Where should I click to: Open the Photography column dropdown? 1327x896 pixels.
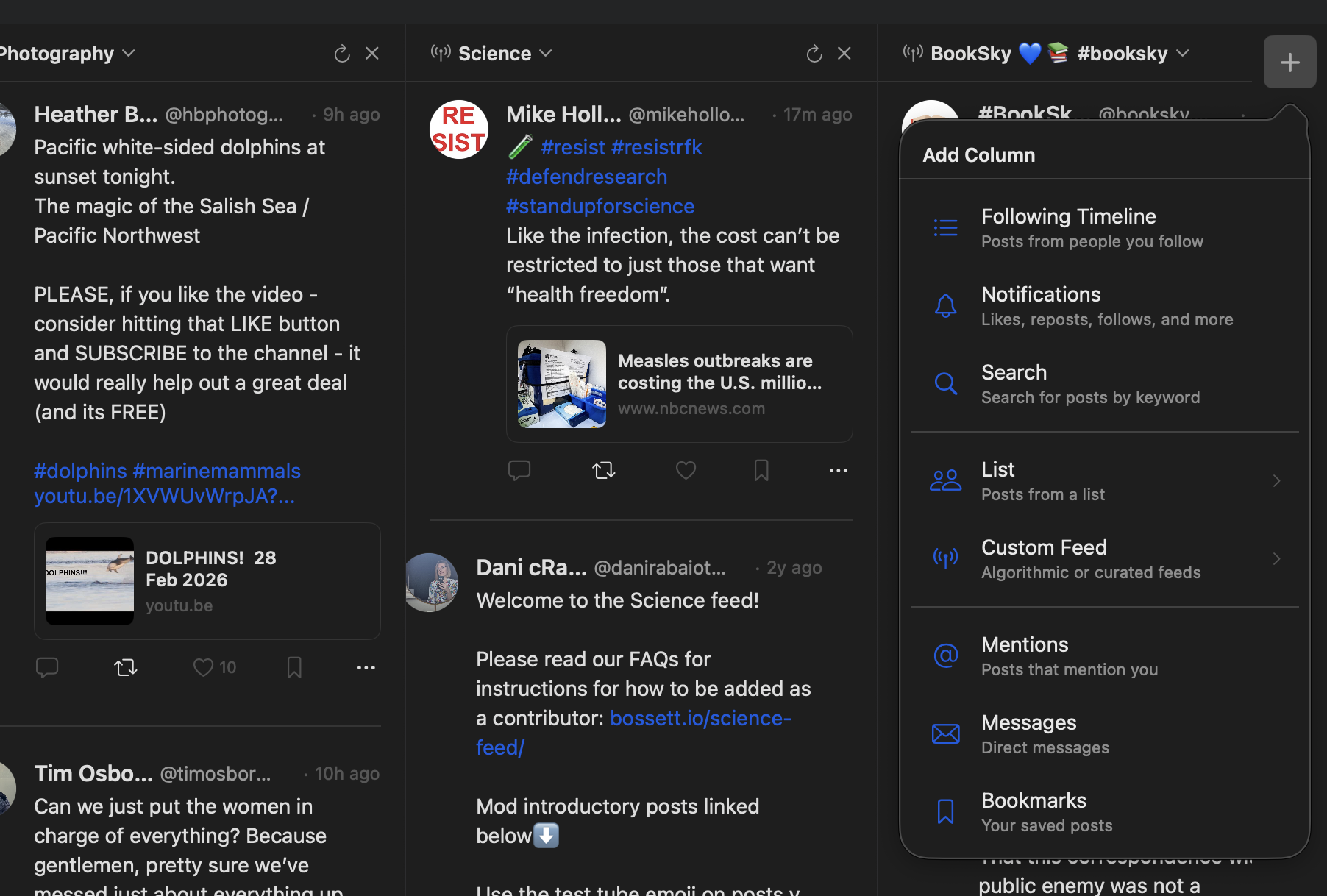coord(128,53)
